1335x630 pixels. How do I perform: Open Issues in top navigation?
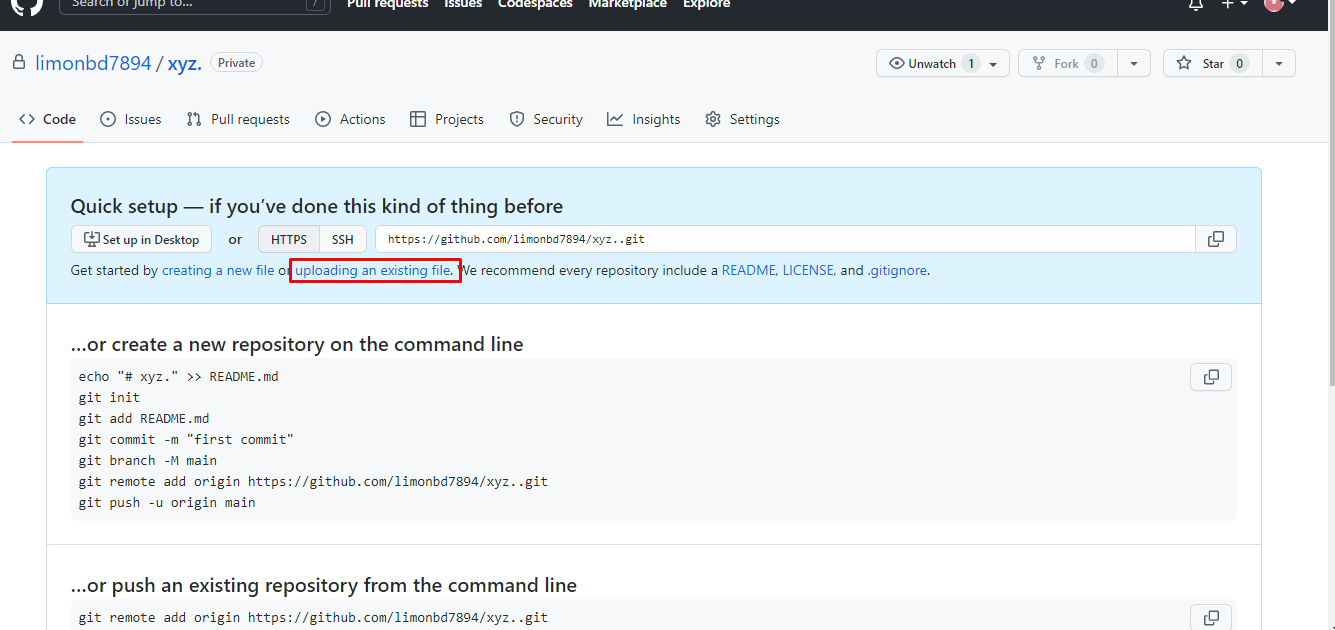point(463,4)
